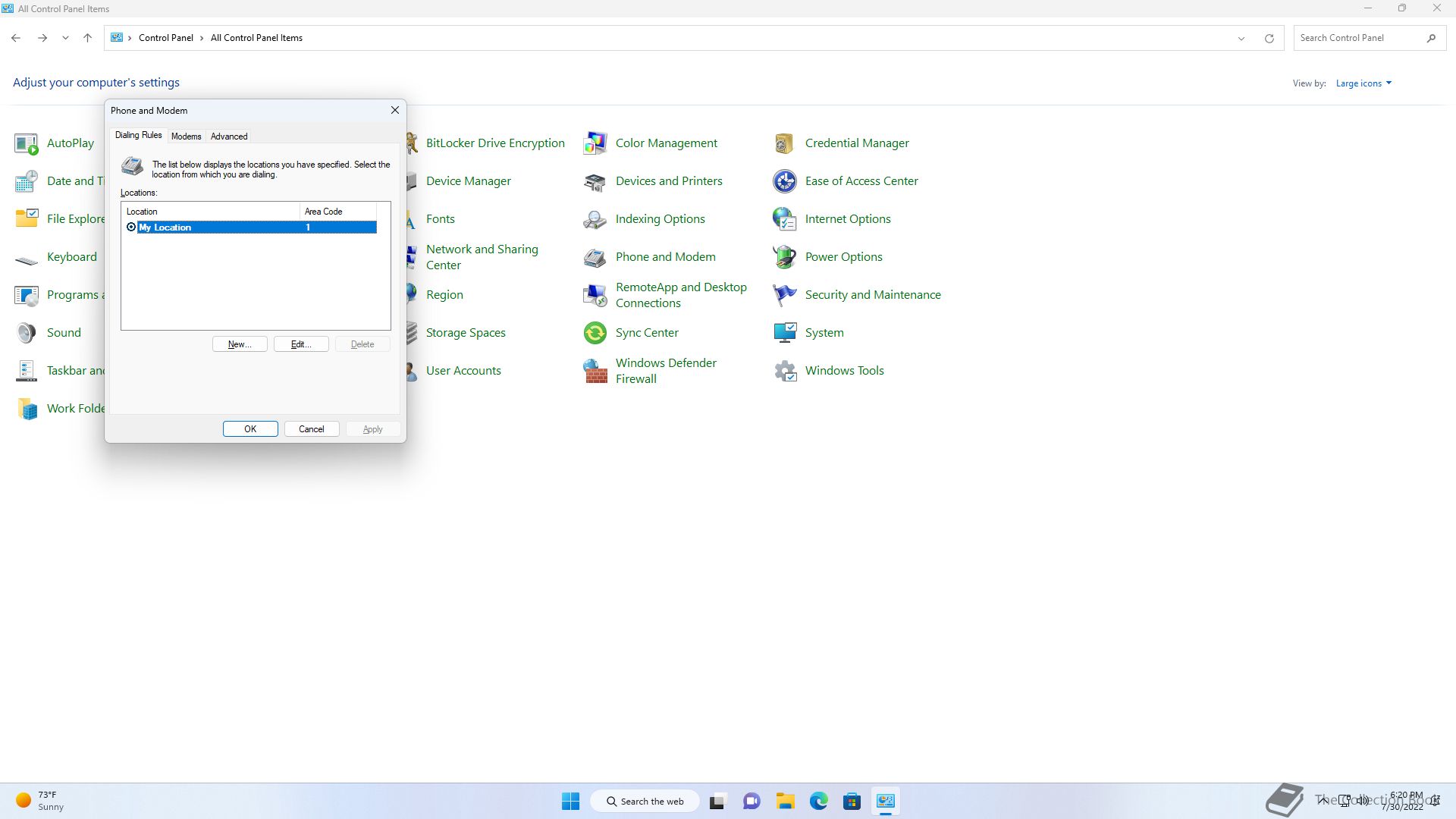Open Chat app from taskbar
Screen dimensions: 1456x819
pos(752,802)
